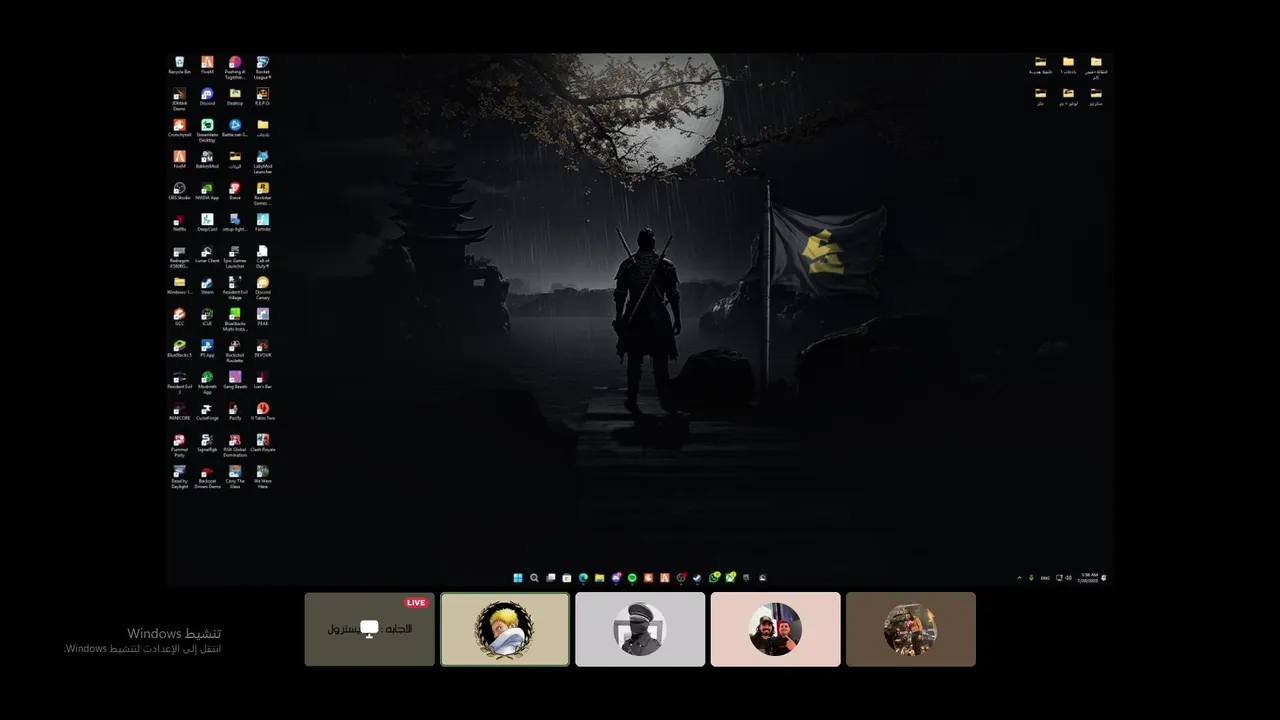Viewport: 1280px width, 720px height.
Task: Open SignalRgb desktop shortcut
Action: pyautogui.click(x=207, y=442)
